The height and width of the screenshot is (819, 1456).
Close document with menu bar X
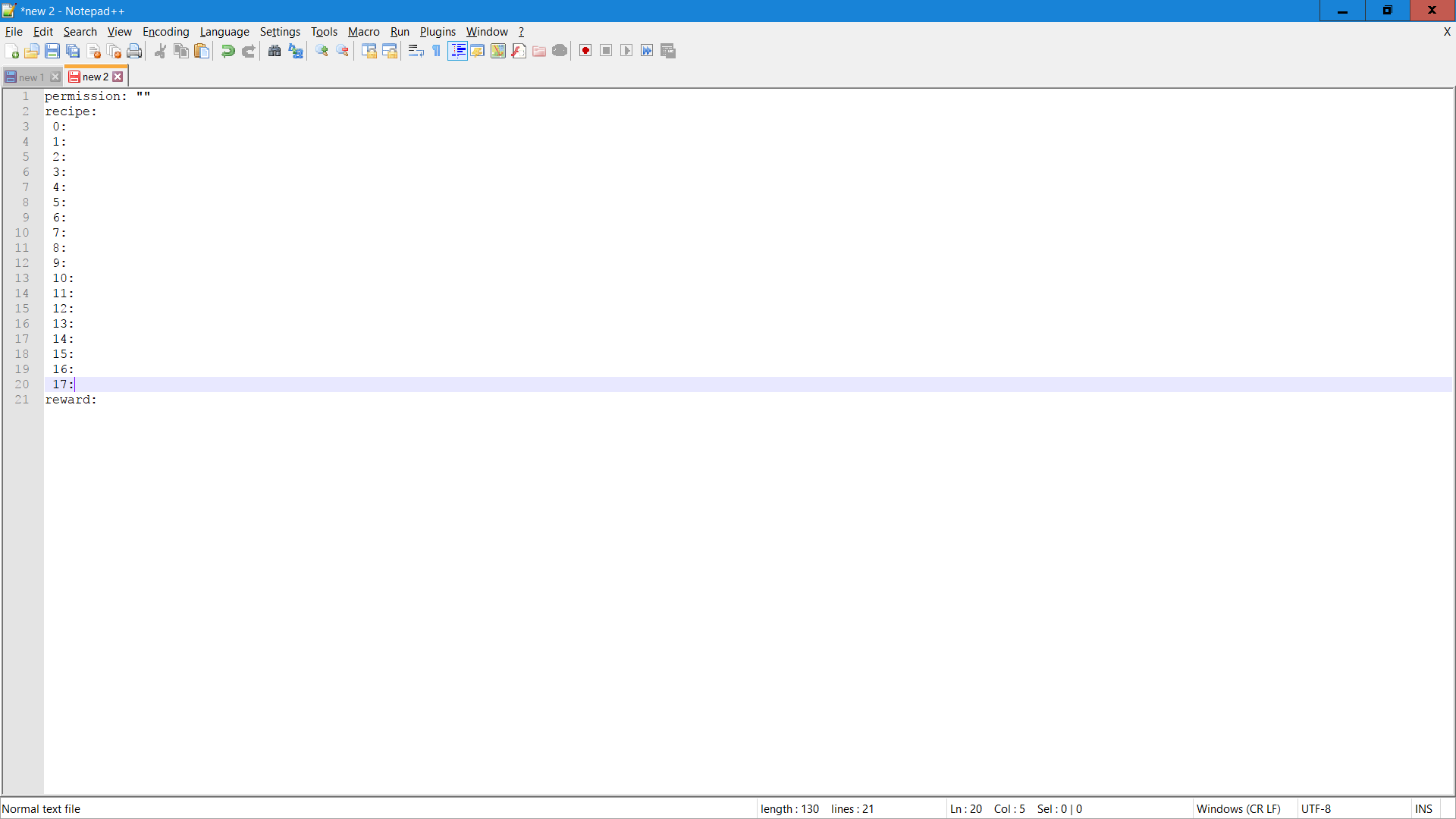1447,32
